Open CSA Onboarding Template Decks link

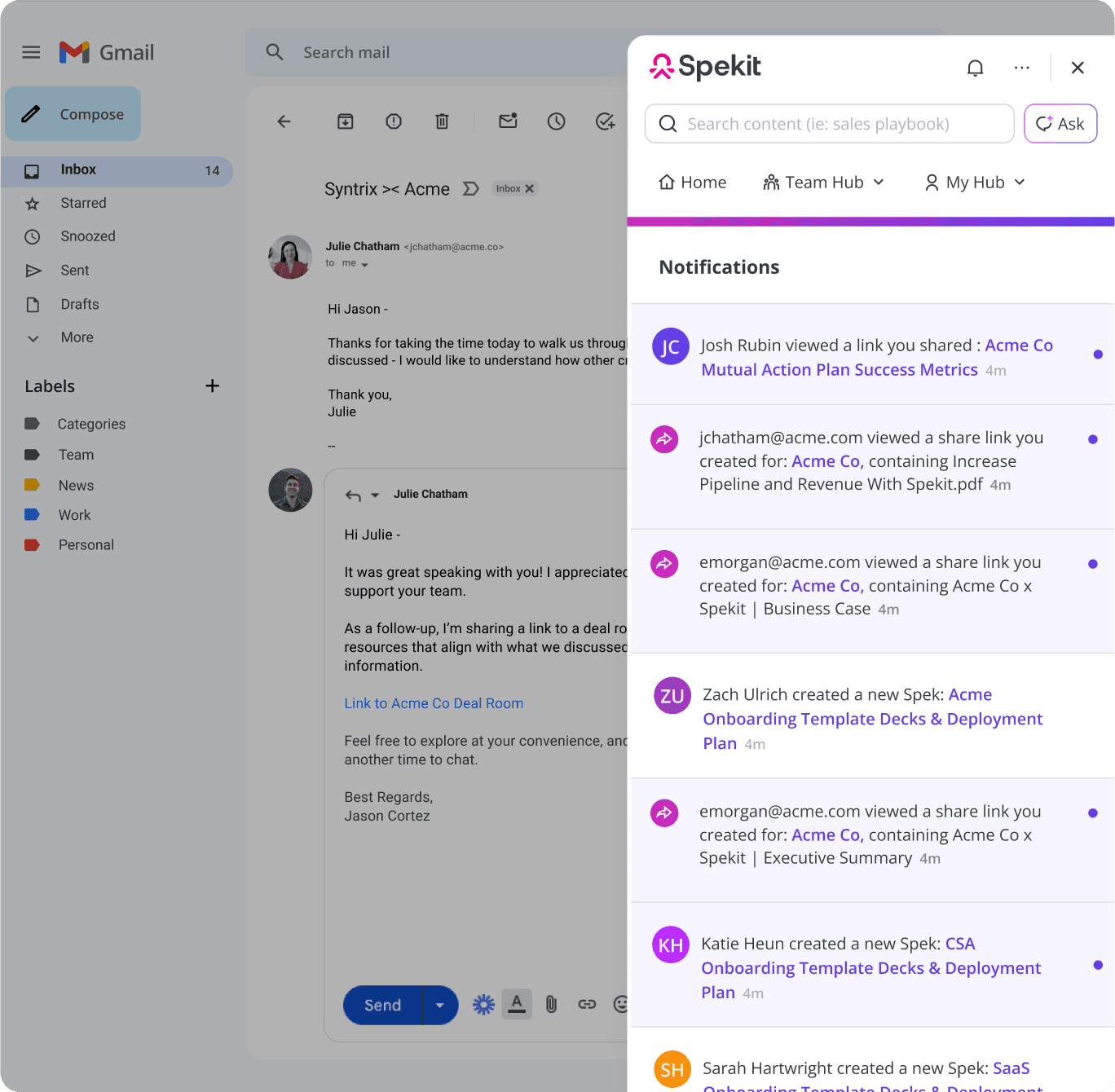871,968
